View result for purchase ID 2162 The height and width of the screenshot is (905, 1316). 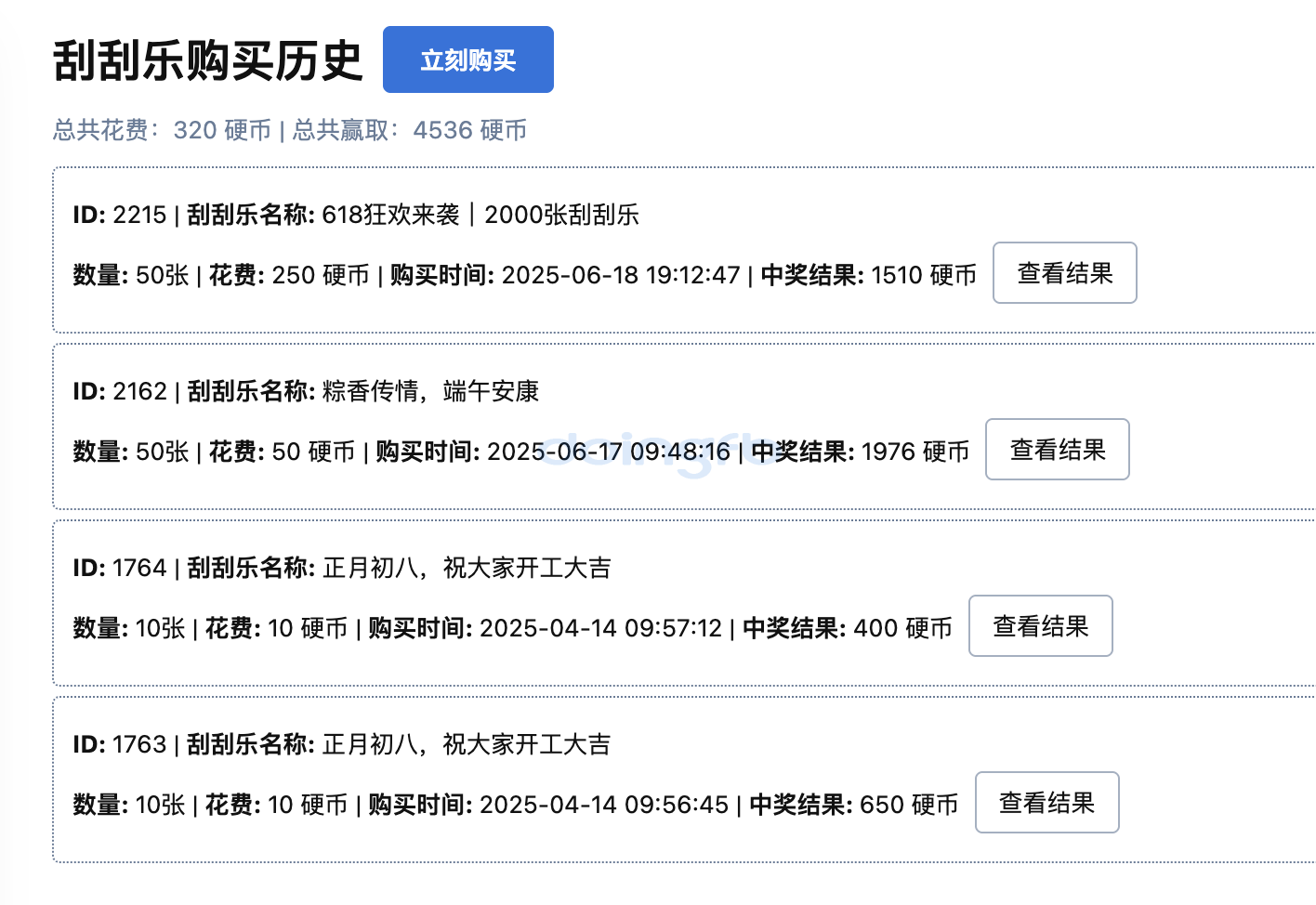[1058, 450]
